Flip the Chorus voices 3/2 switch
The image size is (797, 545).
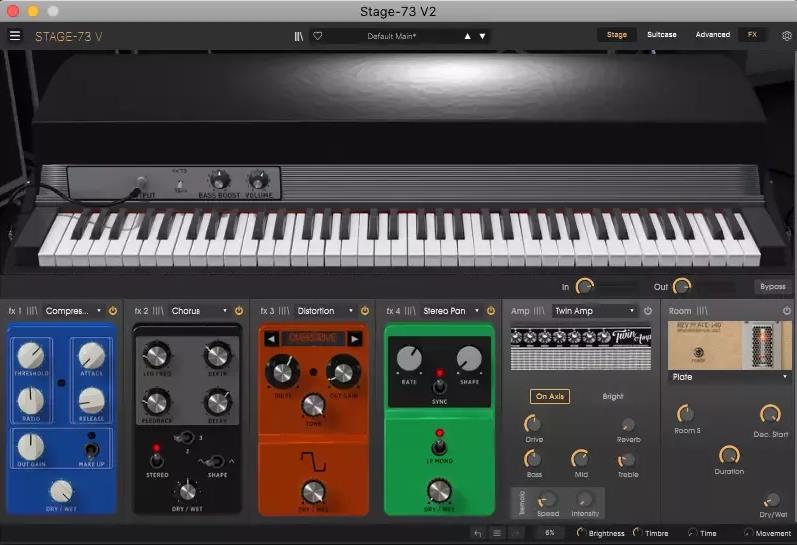184,438
